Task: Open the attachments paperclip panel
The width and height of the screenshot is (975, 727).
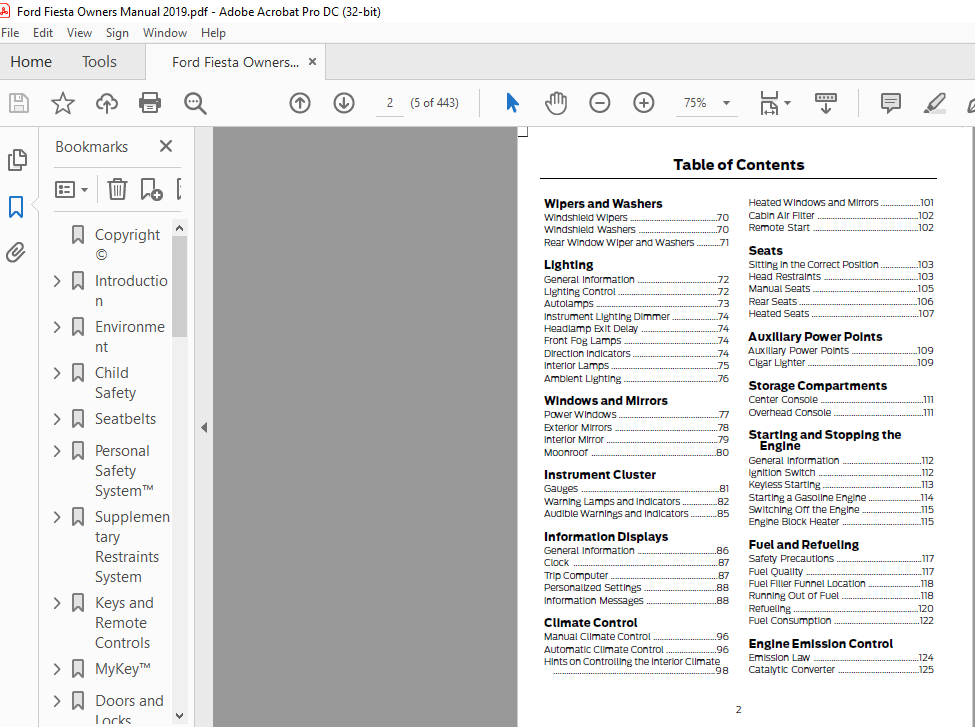Action: (16, 252)
